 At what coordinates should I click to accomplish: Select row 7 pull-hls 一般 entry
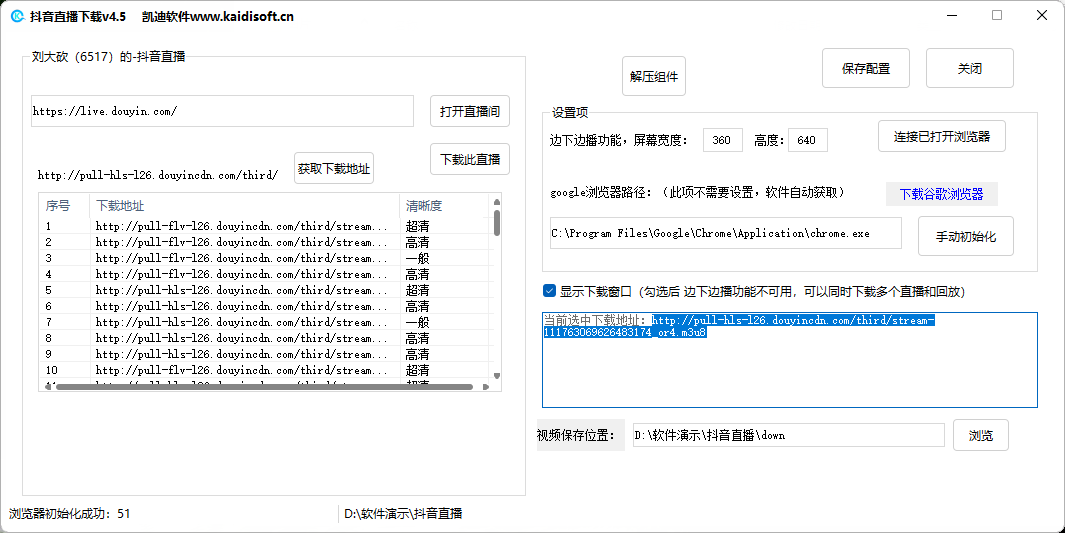(x=264, y=322)
